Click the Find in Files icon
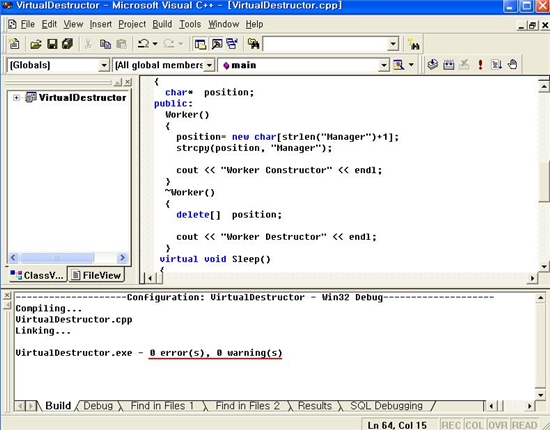Screen dimensions: 550x430 (253, 44)
